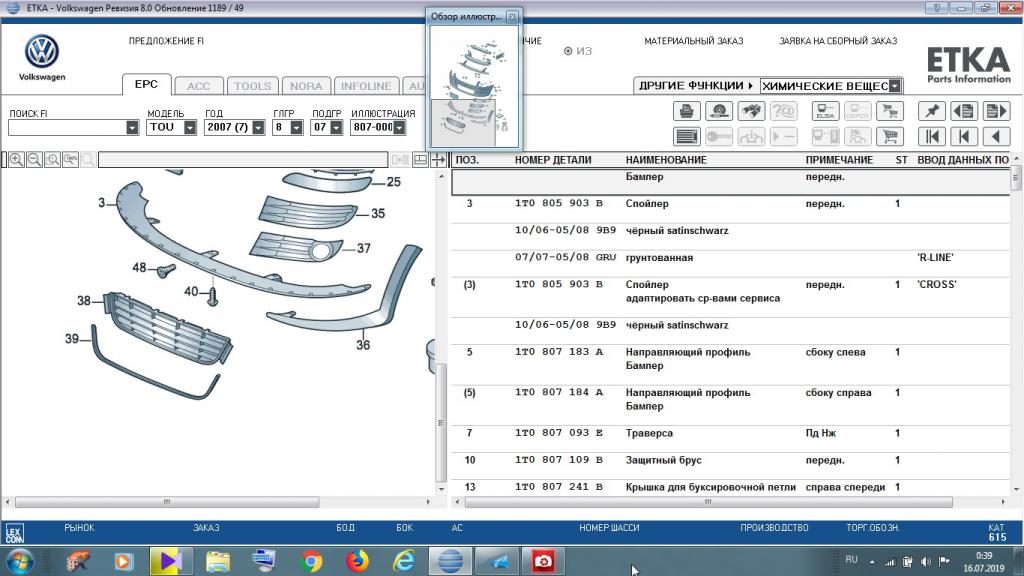Go to the previous illustration page icon
This screenshot has width=1024, height=576.
click(x=964, y=111)
